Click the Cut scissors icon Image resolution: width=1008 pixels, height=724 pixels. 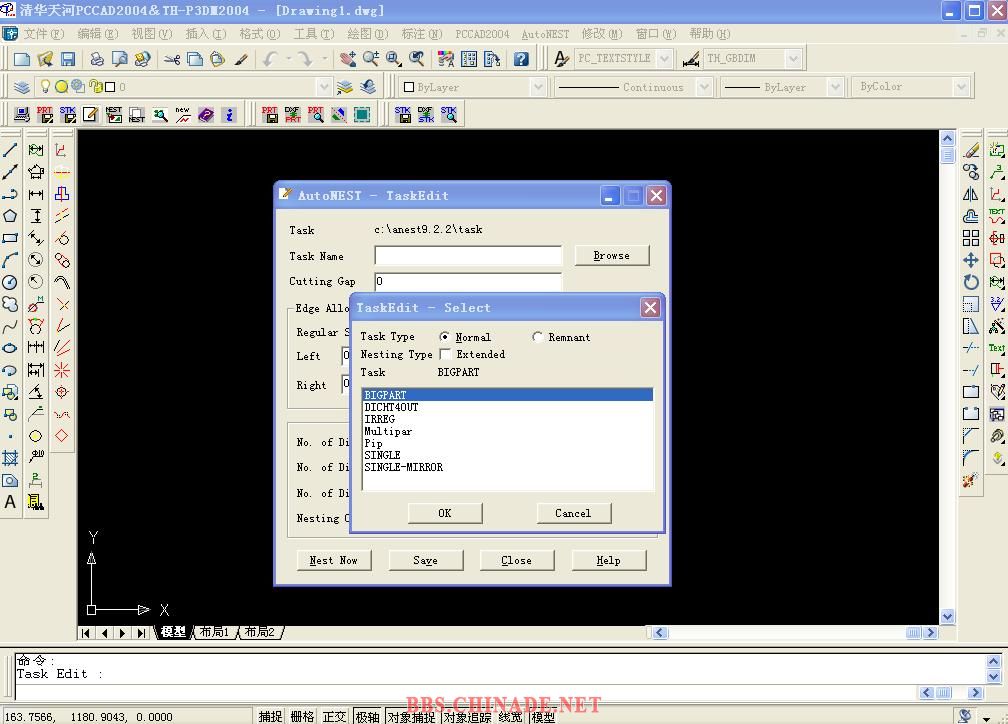pyautogui.click(x=172, y=60)
